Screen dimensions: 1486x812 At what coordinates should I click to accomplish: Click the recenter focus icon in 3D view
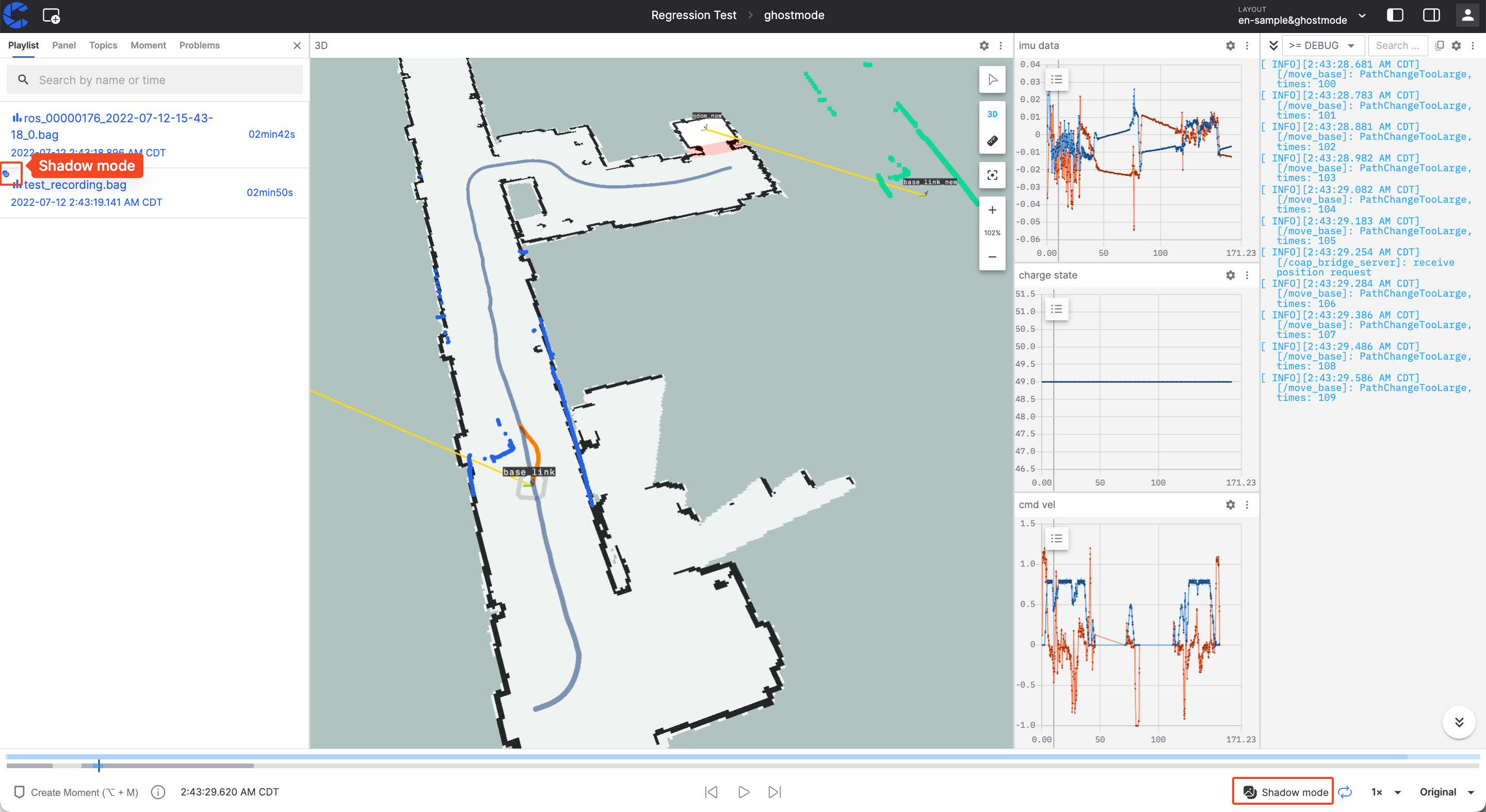(992, 175)
